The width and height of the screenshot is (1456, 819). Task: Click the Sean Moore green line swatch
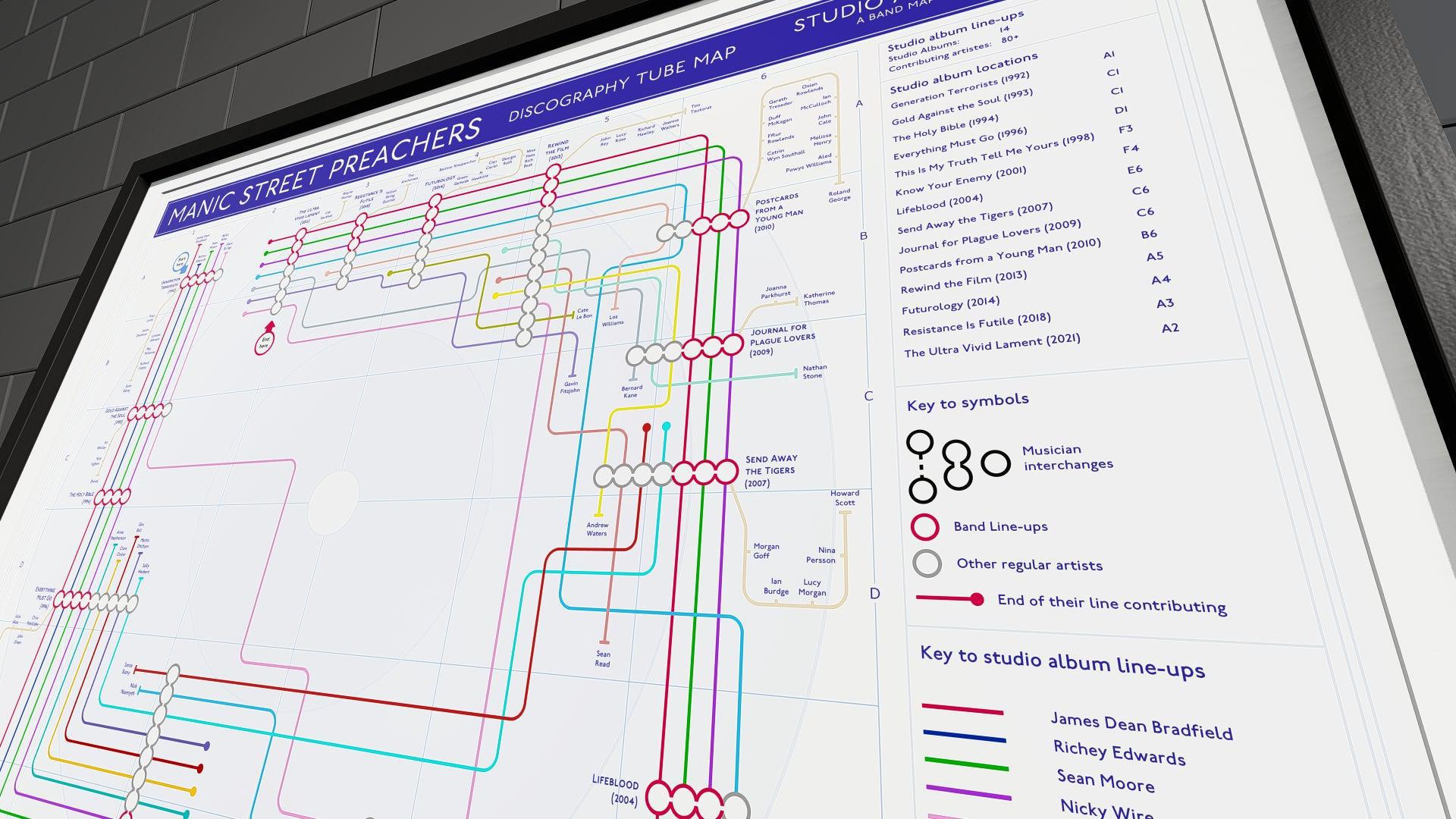tap(967, 764)
